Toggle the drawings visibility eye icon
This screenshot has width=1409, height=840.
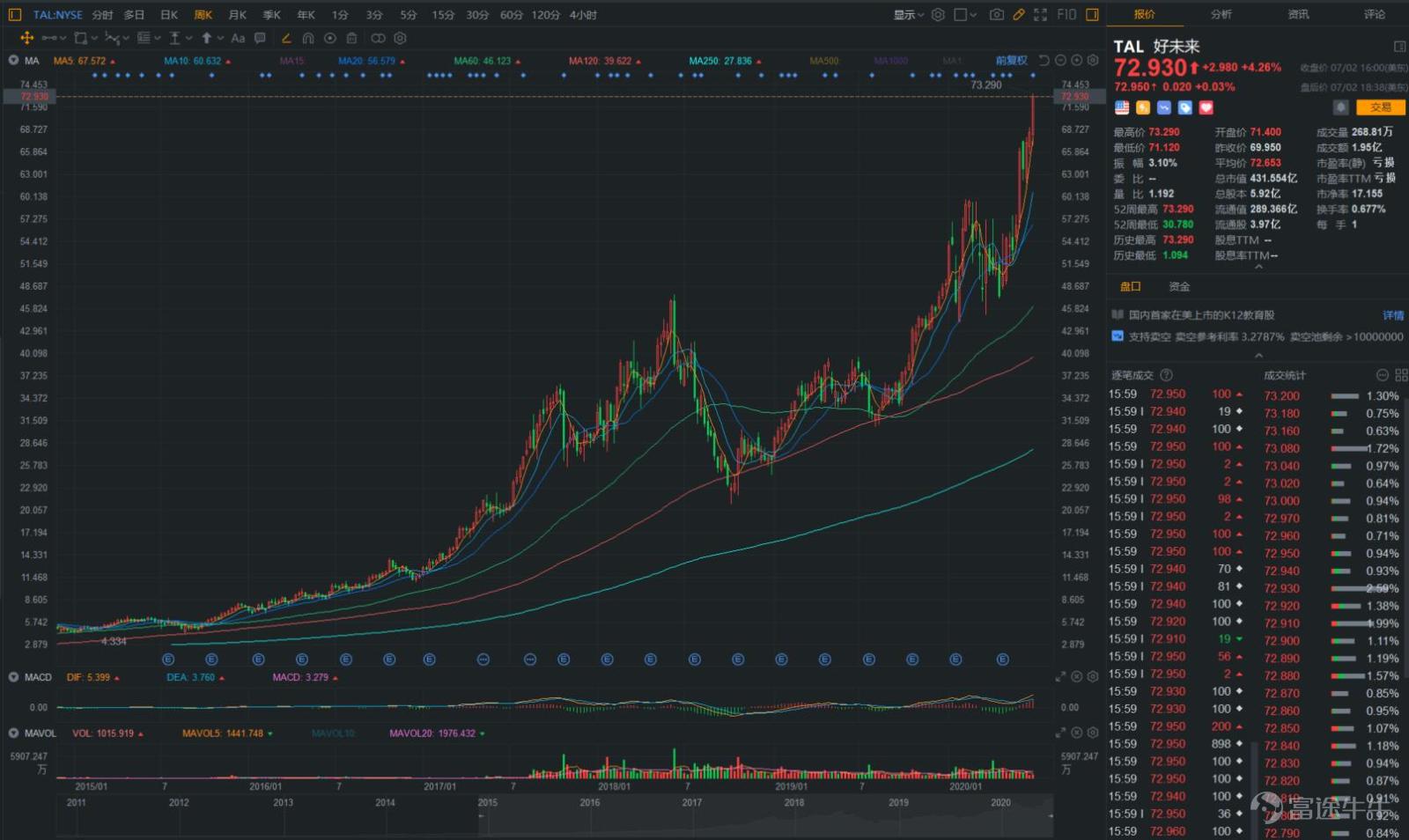329,38
